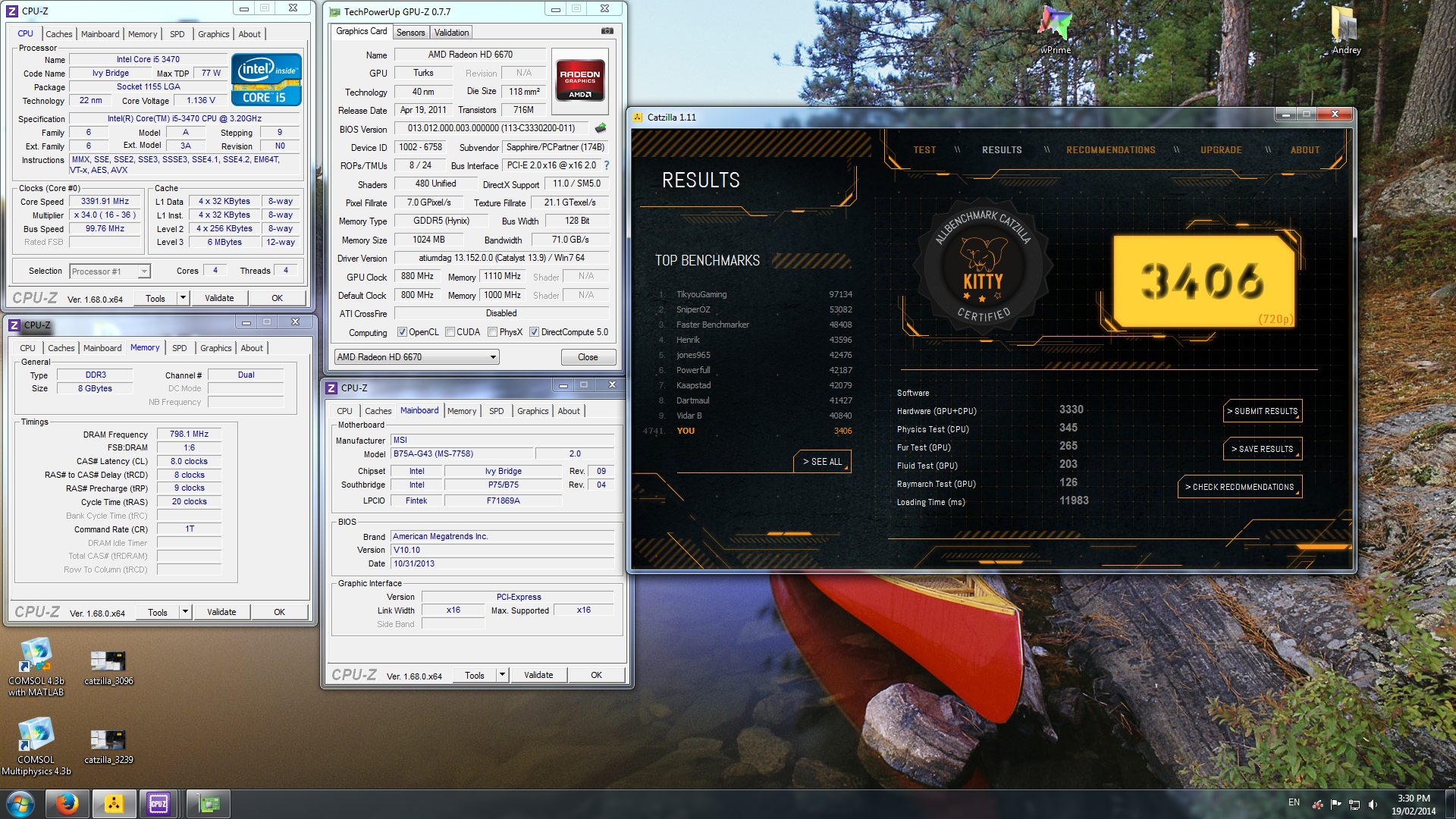Click Save Results in Catzilla
Viewport: 1456px width, 819px height.
(x=1262, y=449)
